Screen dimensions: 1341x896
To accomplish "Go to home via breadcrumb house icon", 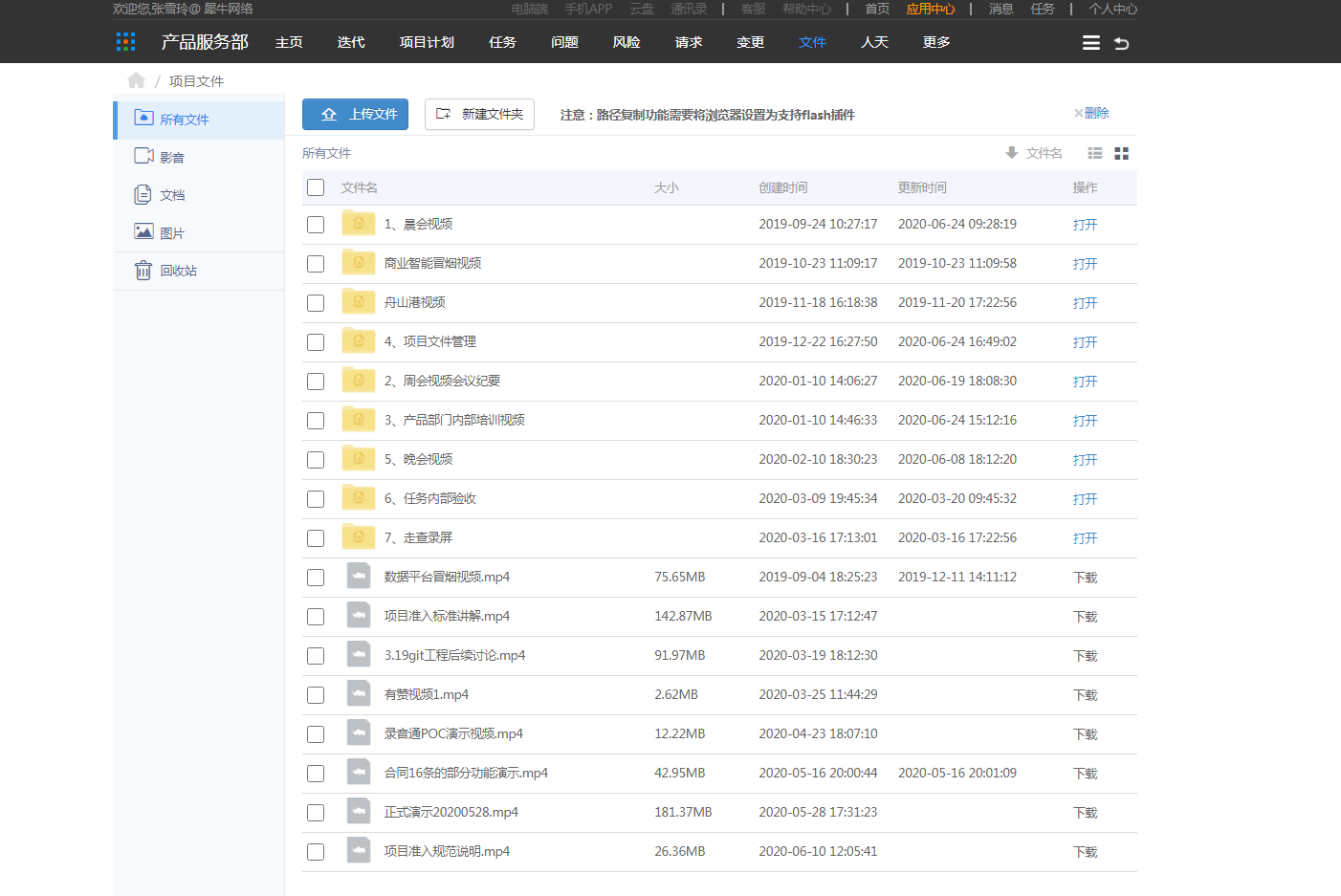I will [136, 80].
